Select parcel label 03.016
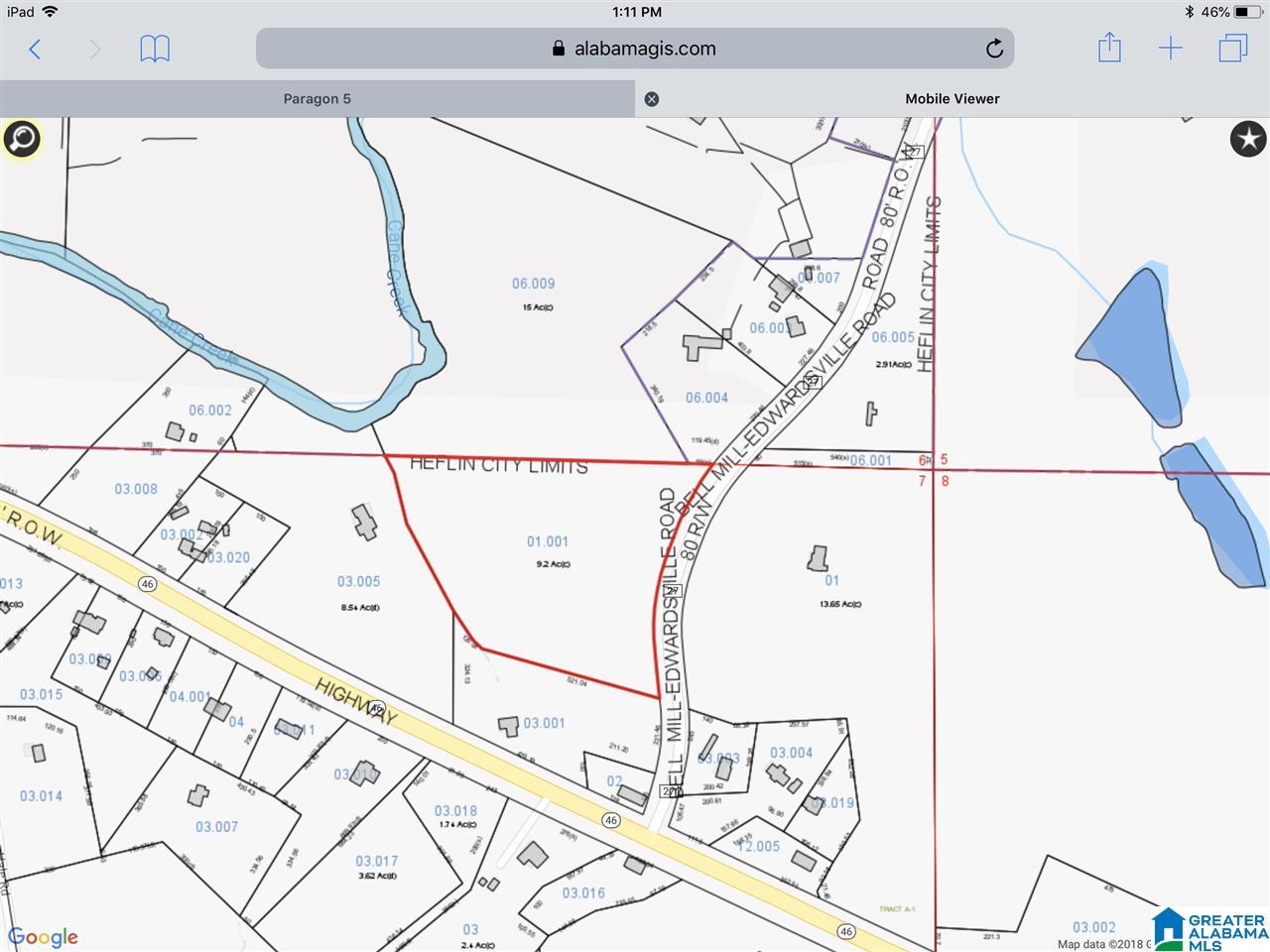Viewport: 1270px width, 952px height. click(583, 892)
